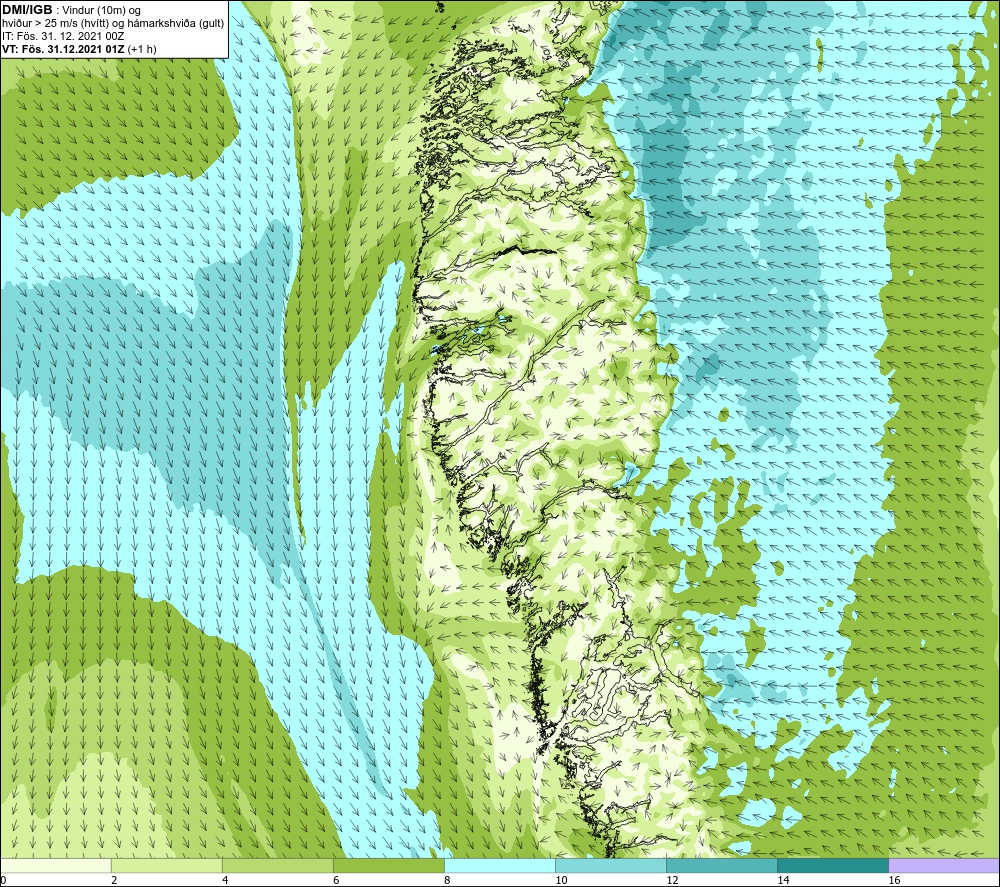Click the legend scale label '12'
This screenshot has width=1000, height=887.
pyautogui.click(x=672, y=880)
